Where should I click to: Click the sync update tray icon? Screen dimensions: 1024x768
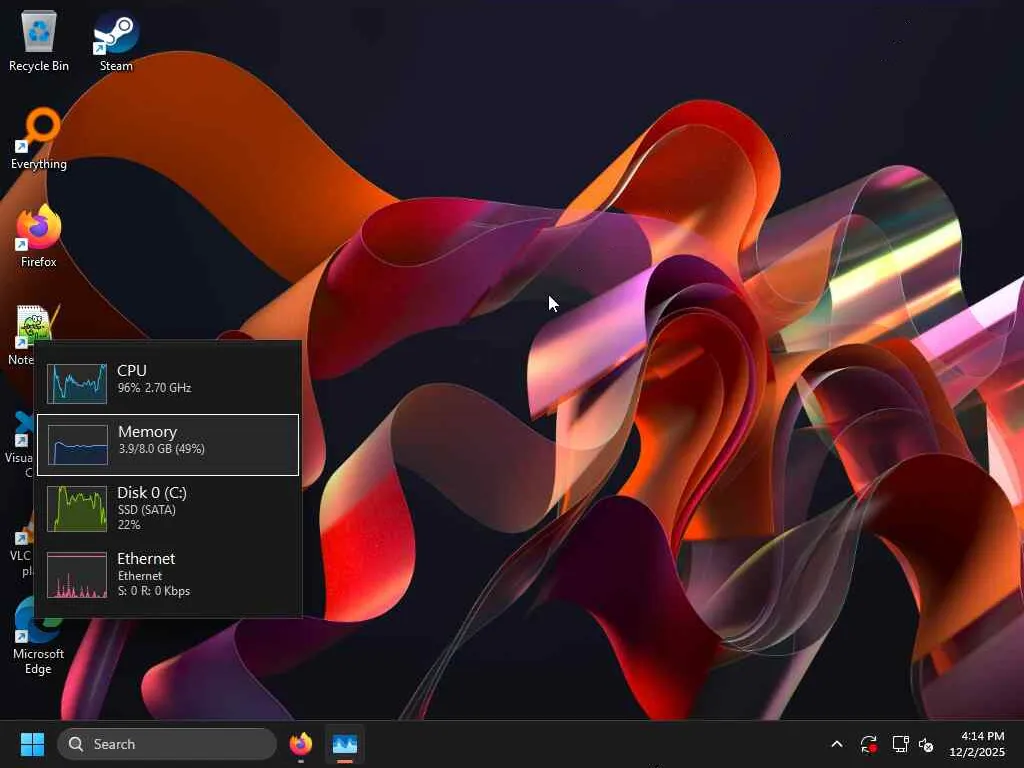pos(869,744)
